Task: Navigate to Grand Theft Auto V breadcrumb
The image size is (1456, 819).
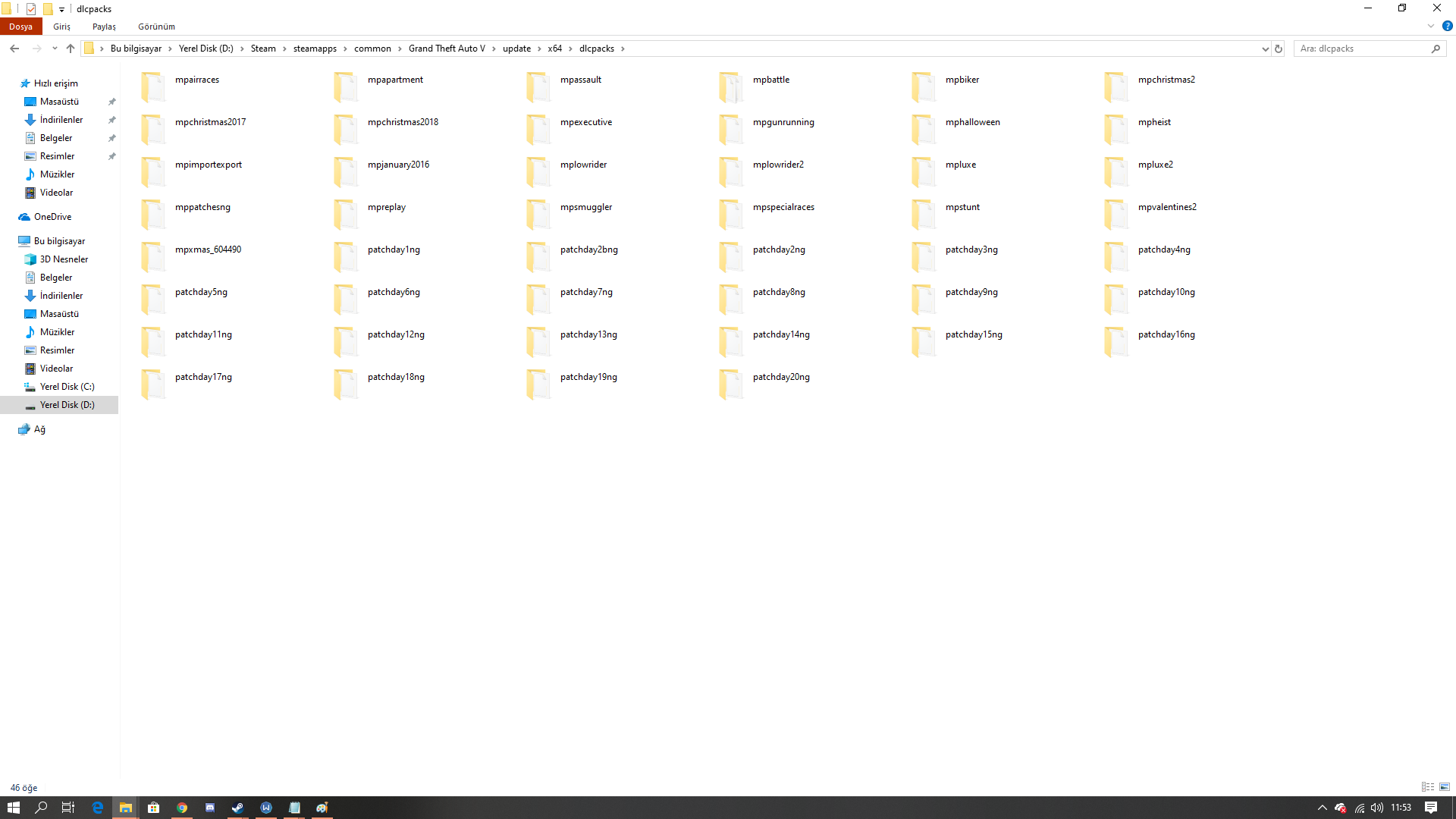Action: coord(447,49)
